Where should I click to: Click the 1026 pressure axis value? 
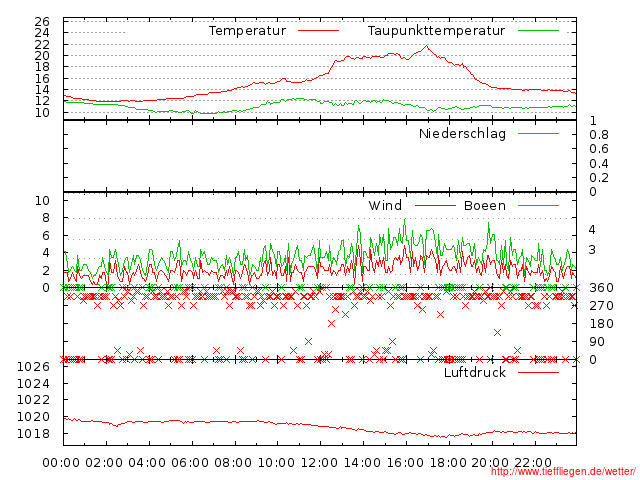pos(33,366)
